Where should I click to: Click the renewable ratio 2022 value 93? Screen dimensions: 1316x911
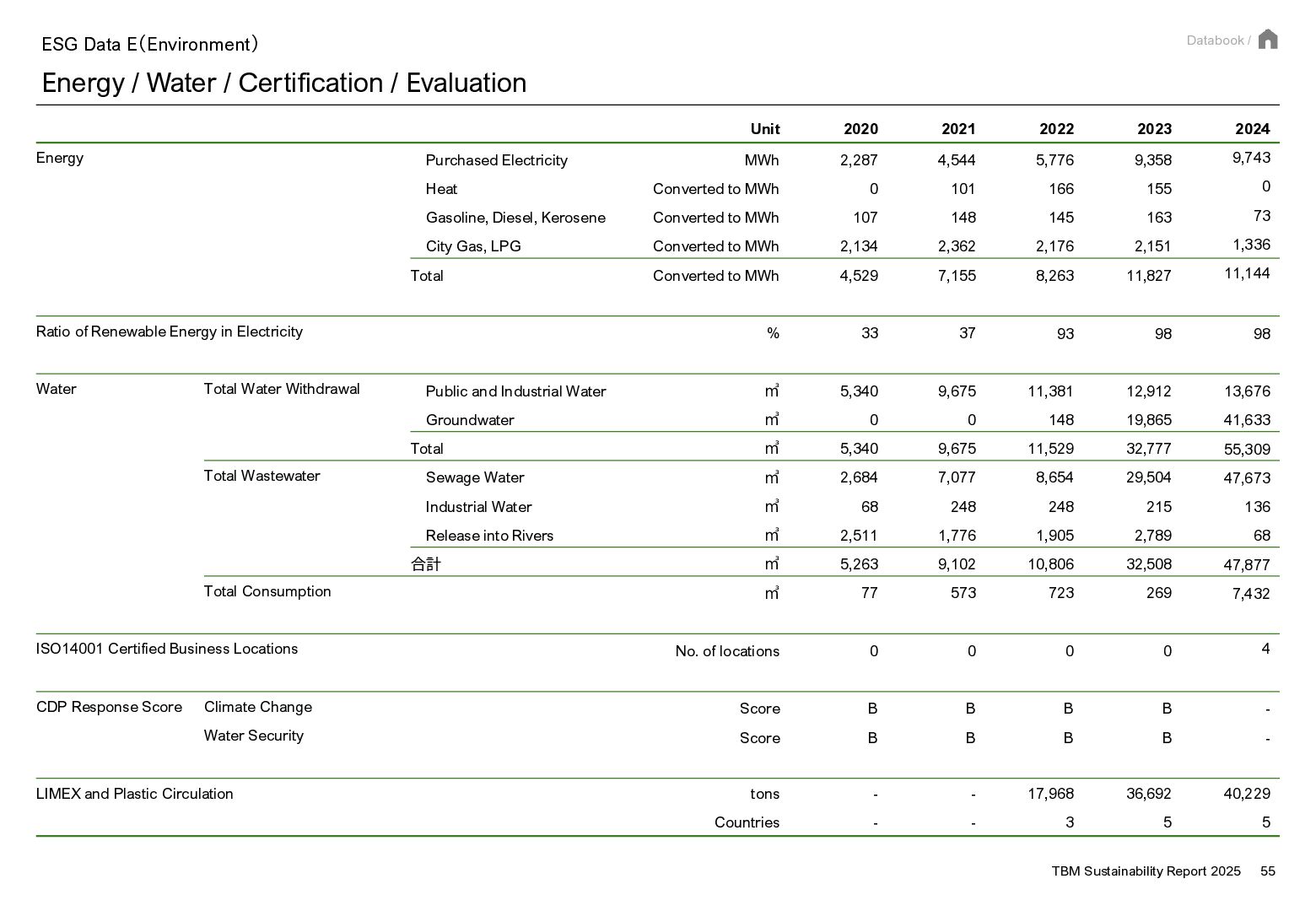click(x=1065, y=334)
